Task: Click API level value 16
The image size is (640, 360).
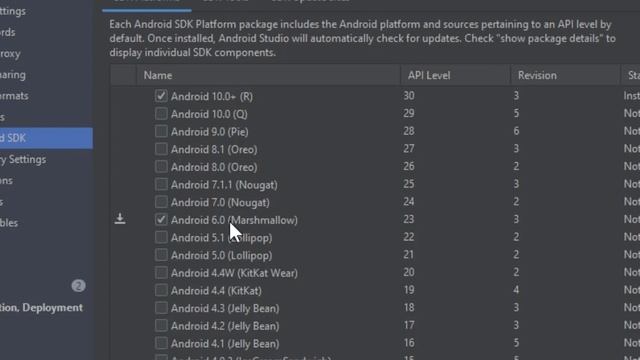Action: (x=409, y=343)
